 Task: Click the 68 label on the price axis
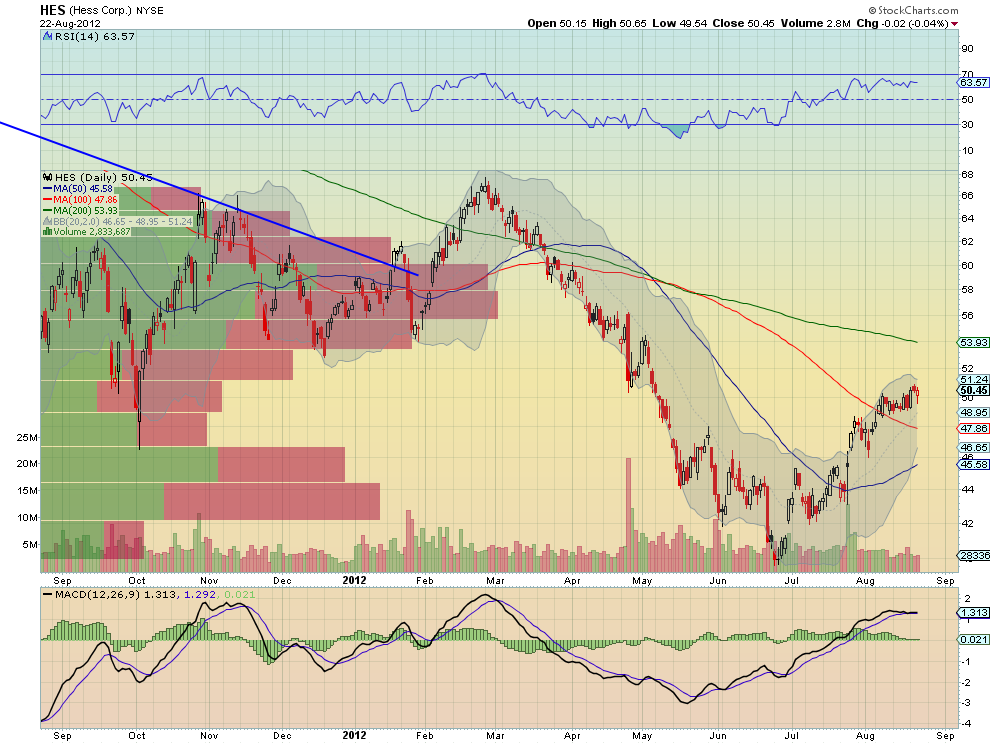[x=967, y=175]
